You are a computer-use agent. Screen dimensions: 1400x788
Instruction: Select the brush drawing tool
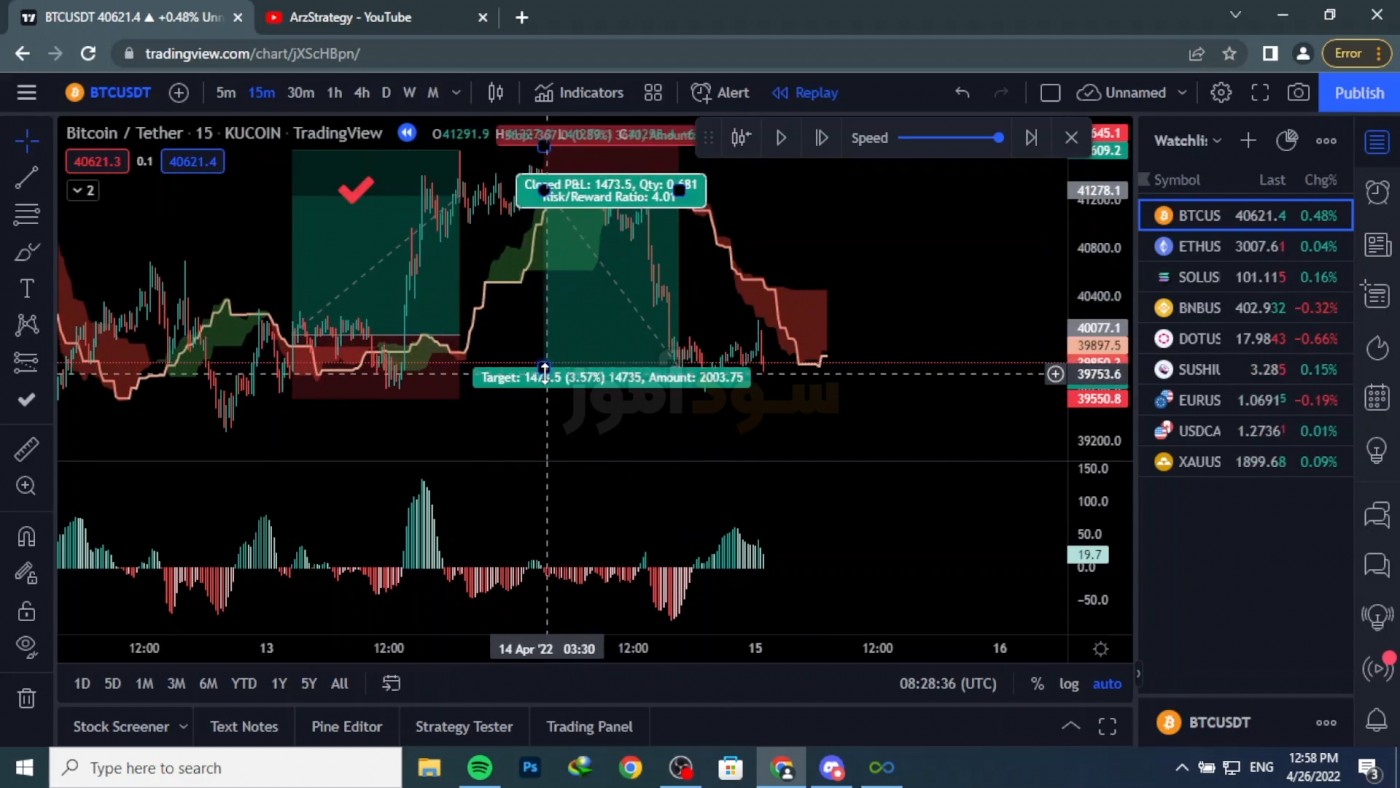click(27, 251)
